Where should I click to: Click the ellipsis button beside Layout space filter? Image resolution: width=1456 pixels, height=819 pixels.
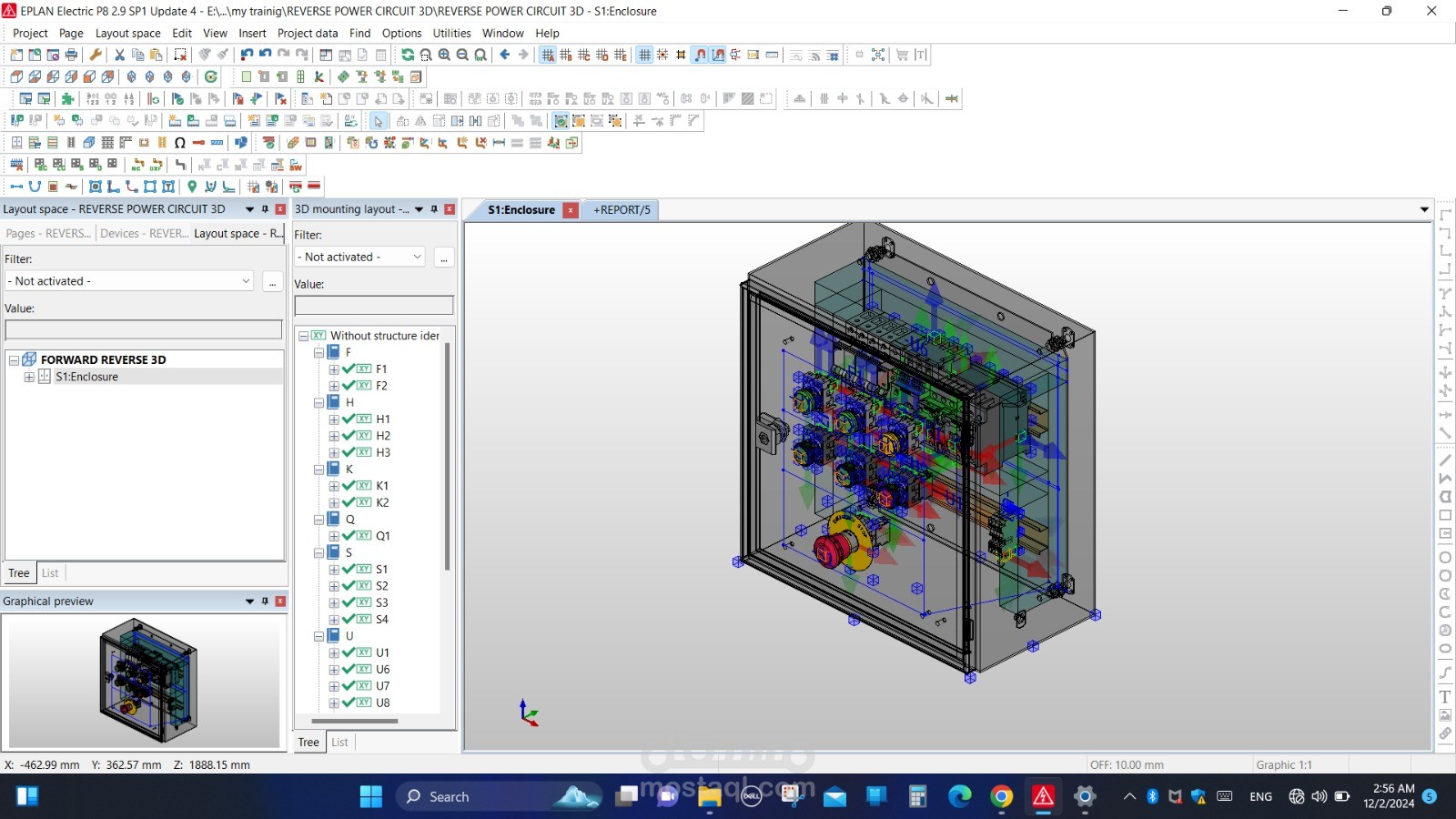click(x=272, y=282)
